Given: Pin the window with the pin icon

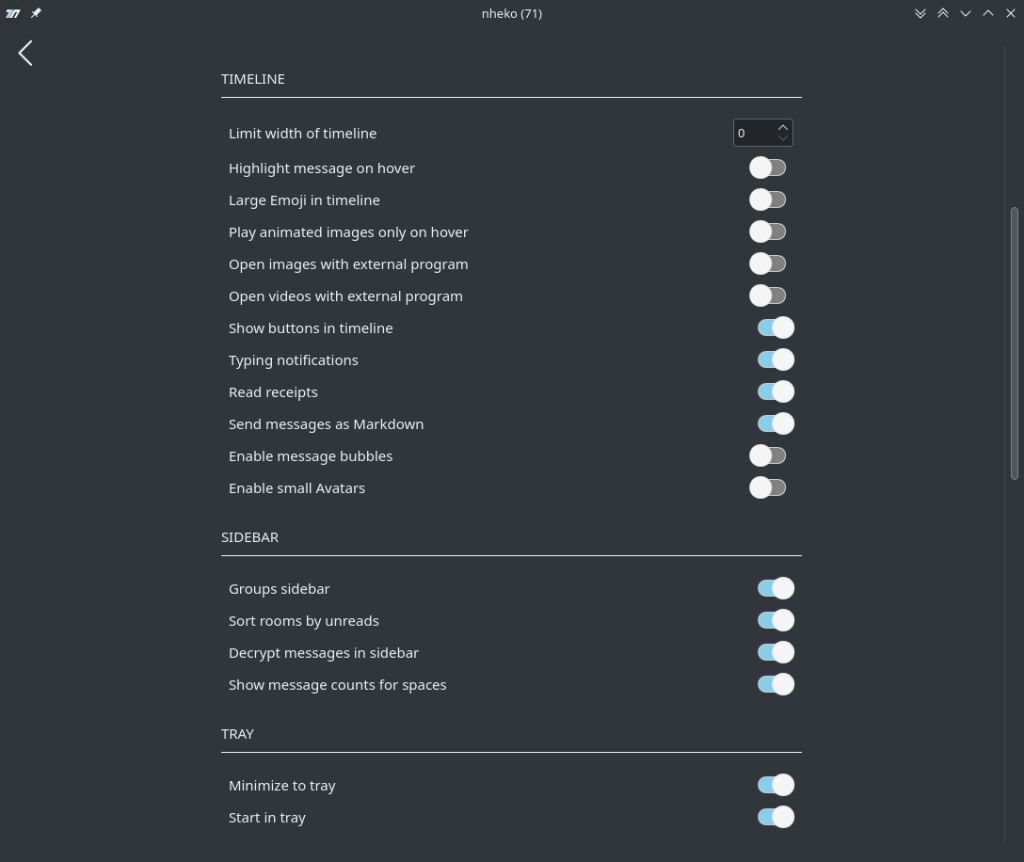Looking at the screenshot, I should coord(36,13).
